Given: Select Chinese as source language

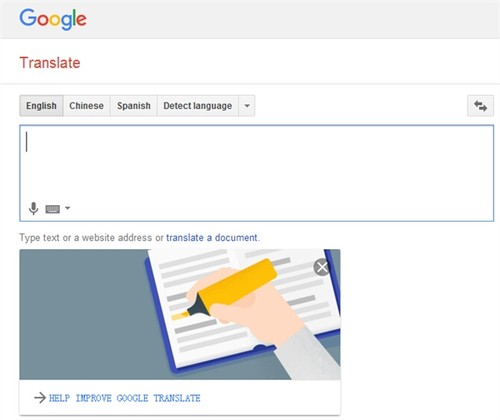Looking at the screenshot, I should (x=86, y=106).
